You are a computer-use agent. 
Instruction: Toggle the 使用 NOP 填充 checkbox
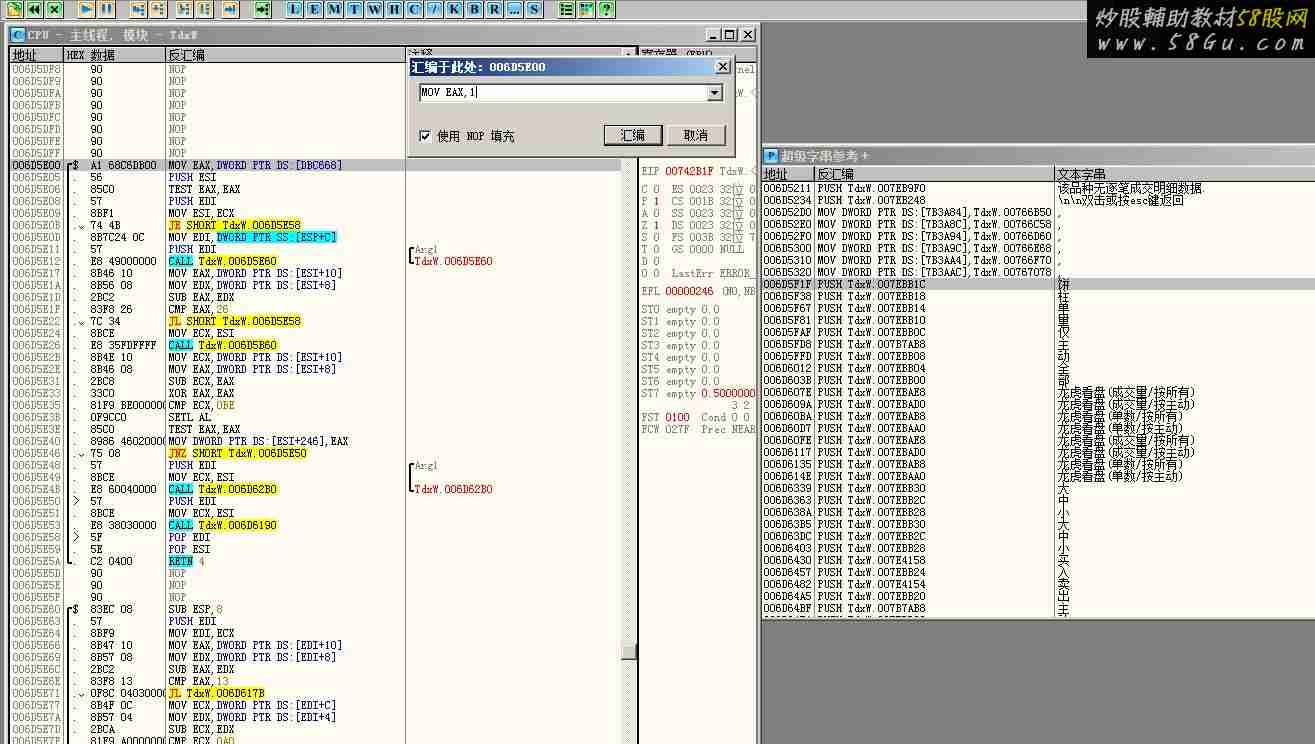(425, 136)
